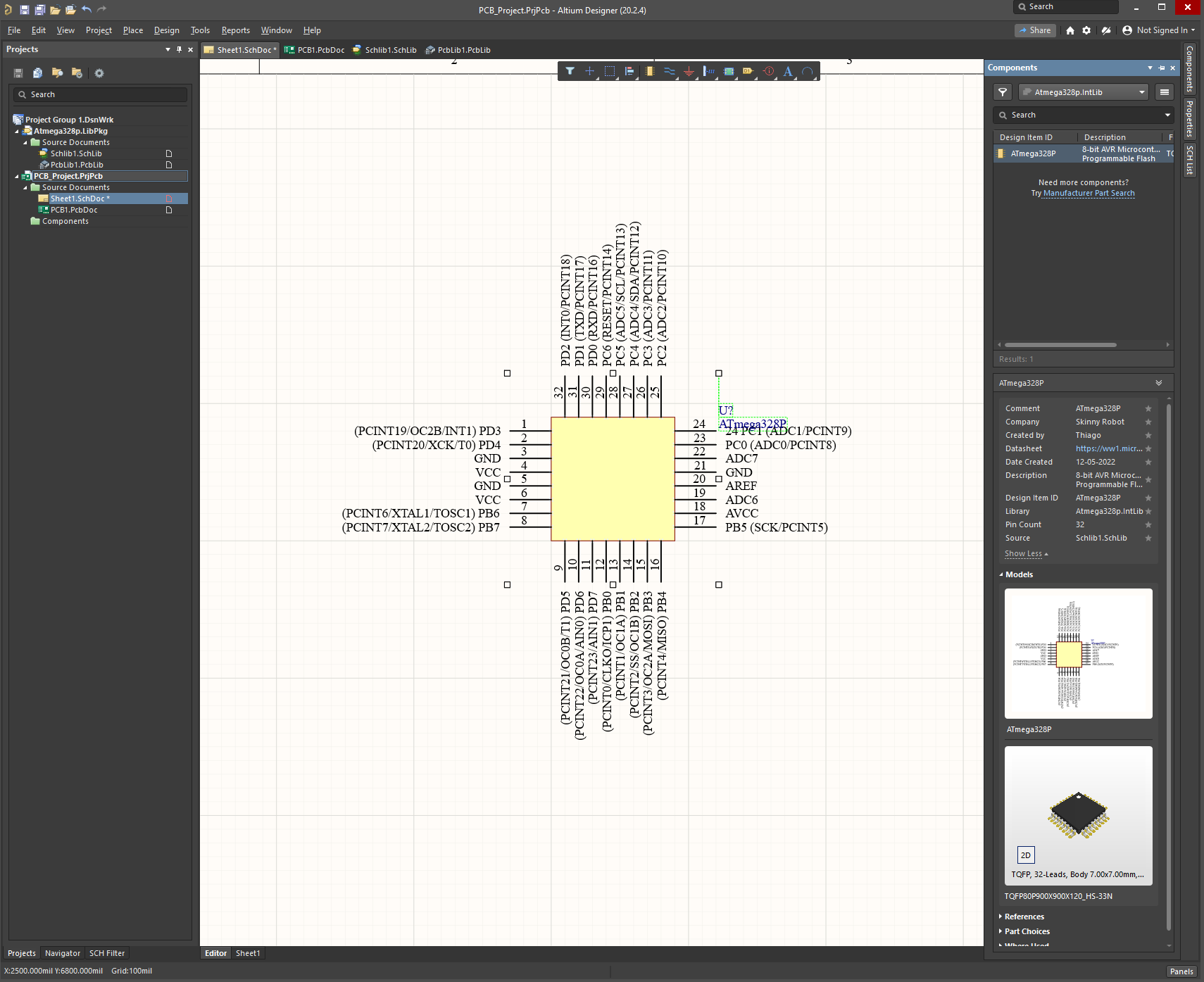Open the Manufacturer Part Search link
Screen dimensions: 1204x982
1089,193
